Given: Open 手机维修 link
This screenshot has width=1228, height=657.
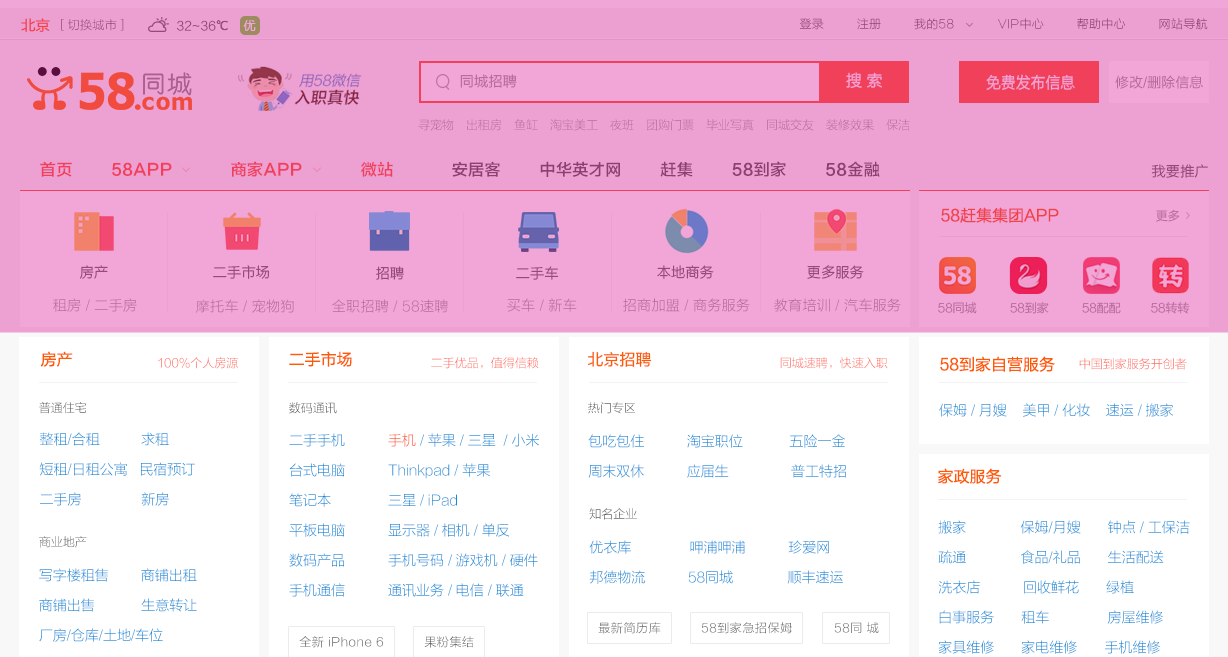Looking at the screenshot, I should (x=1133, y=647).
